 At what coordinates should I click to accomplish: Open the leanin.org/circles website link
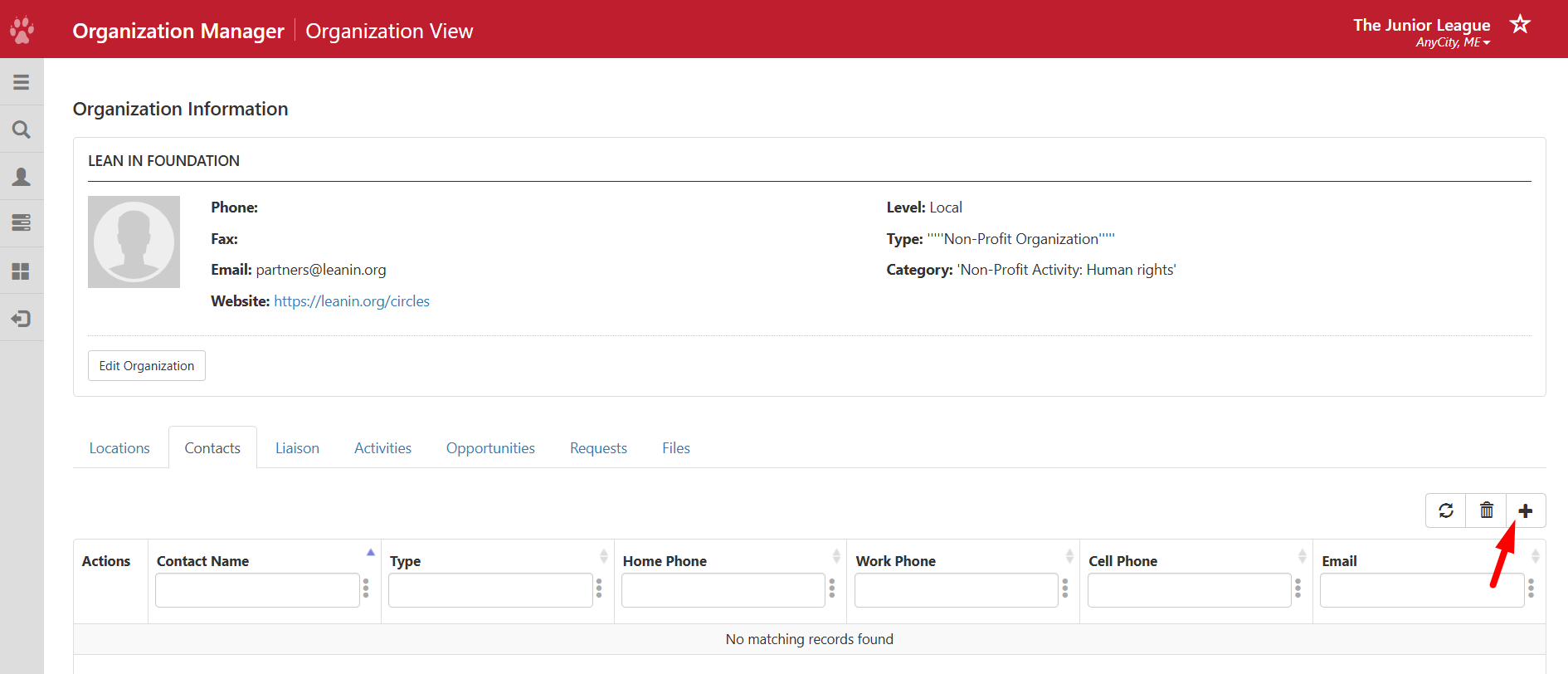pos(352,301)
